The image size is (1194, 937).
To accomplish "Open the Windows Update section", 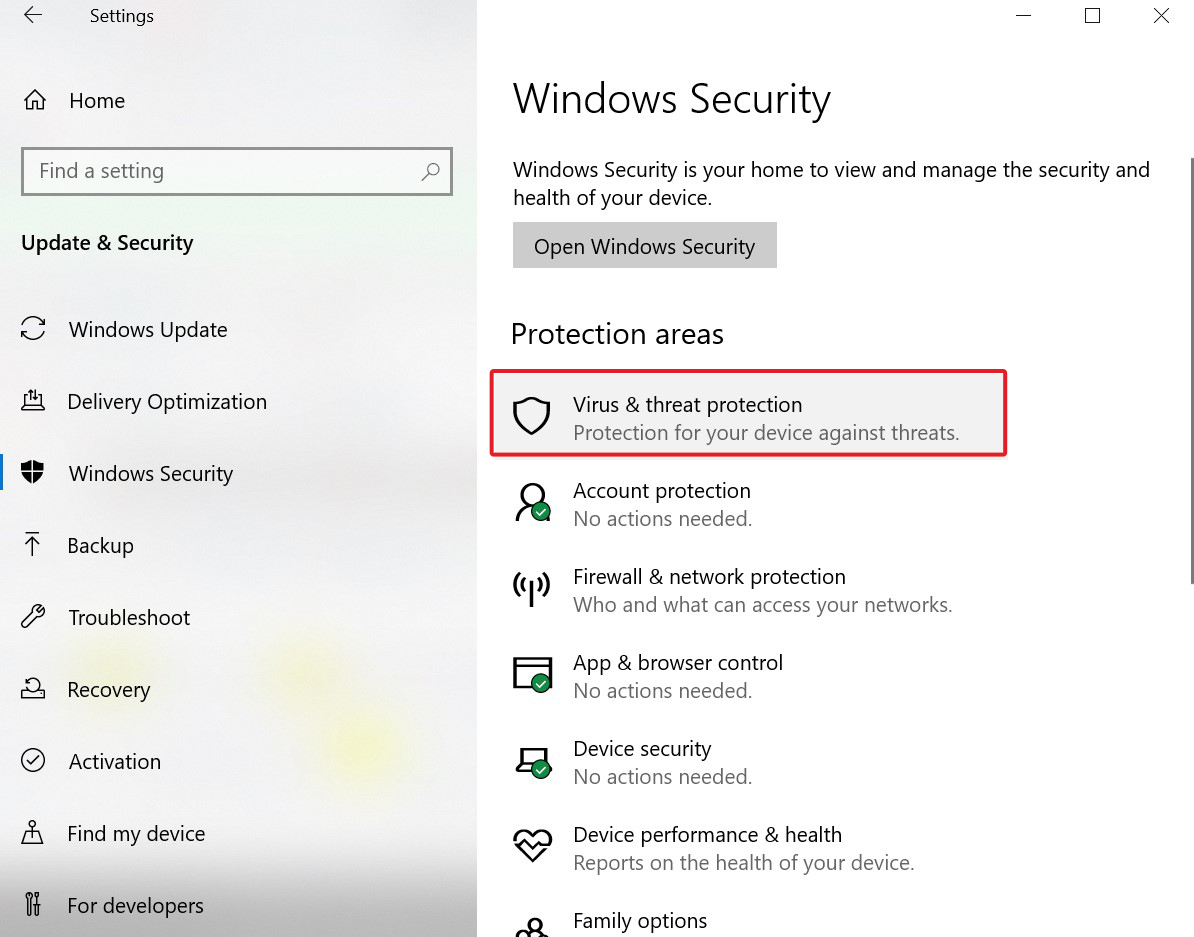I will [147, 330].
